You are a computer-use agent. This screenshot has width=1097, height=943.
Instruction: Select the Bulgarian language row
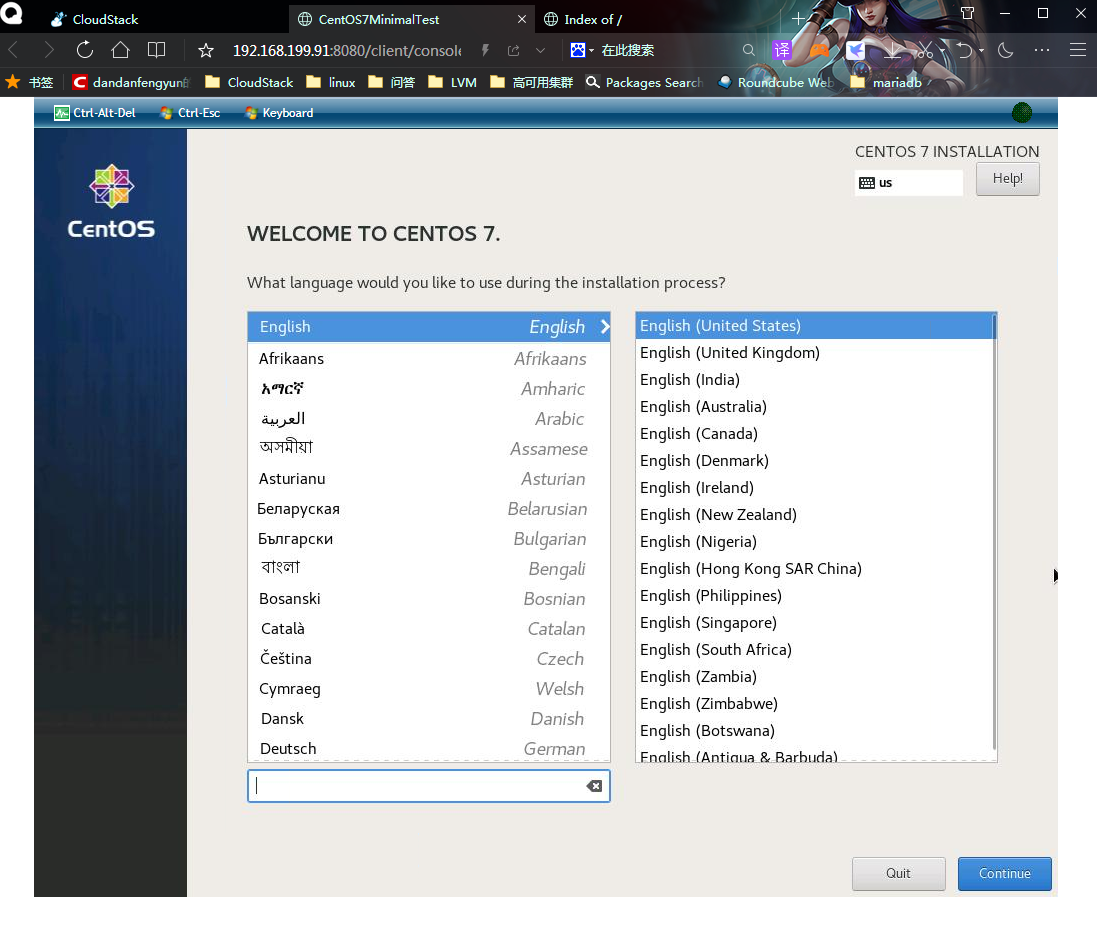[428, 539]
